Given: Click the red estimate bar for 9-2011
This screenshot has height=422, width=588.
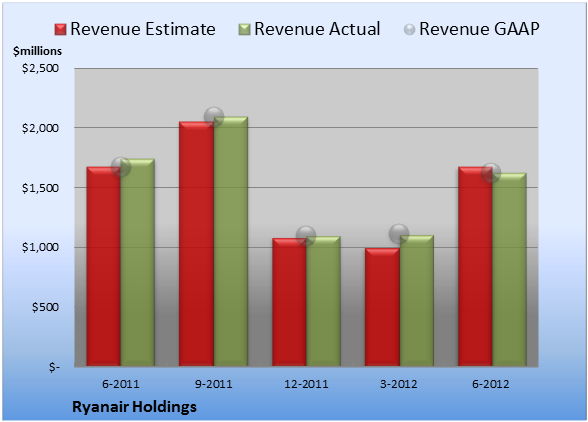Looking at the screenshot, I should (x=196, y=244).
